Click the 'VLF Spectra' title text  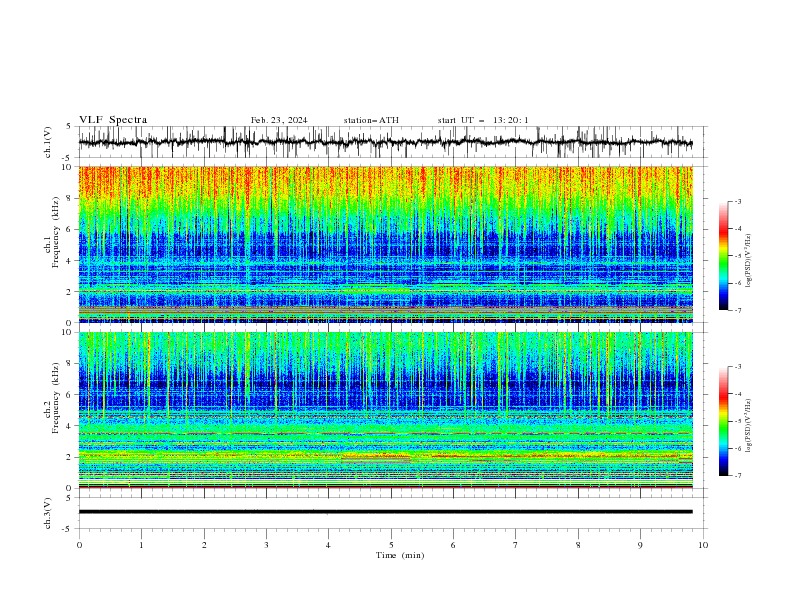(113, 120)
